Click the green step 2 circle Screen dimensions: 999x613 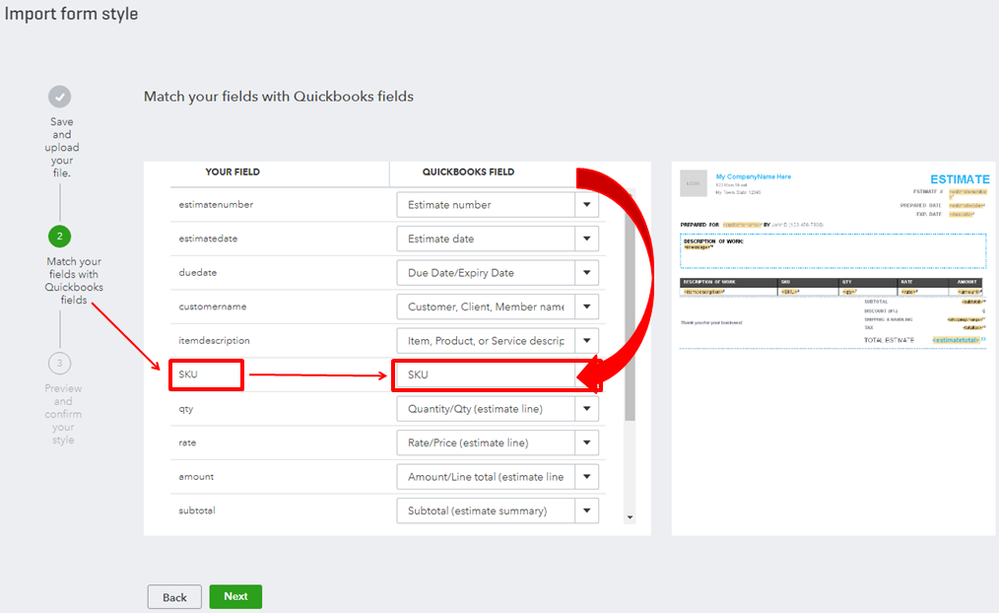[60, 237]
